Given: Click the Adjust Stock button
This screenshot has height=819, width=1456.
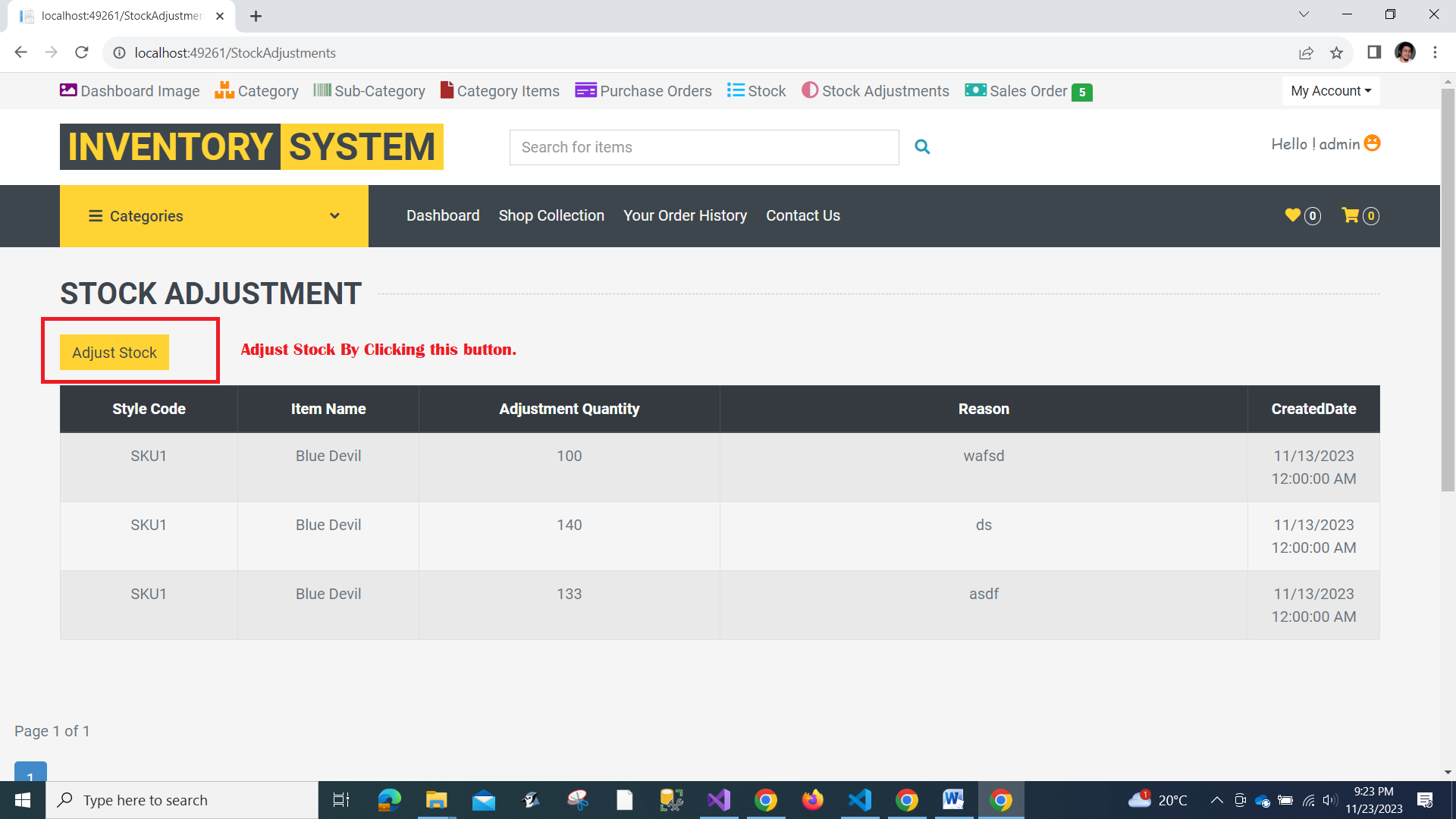Looking at the screenshot, I should click(115, 353).
